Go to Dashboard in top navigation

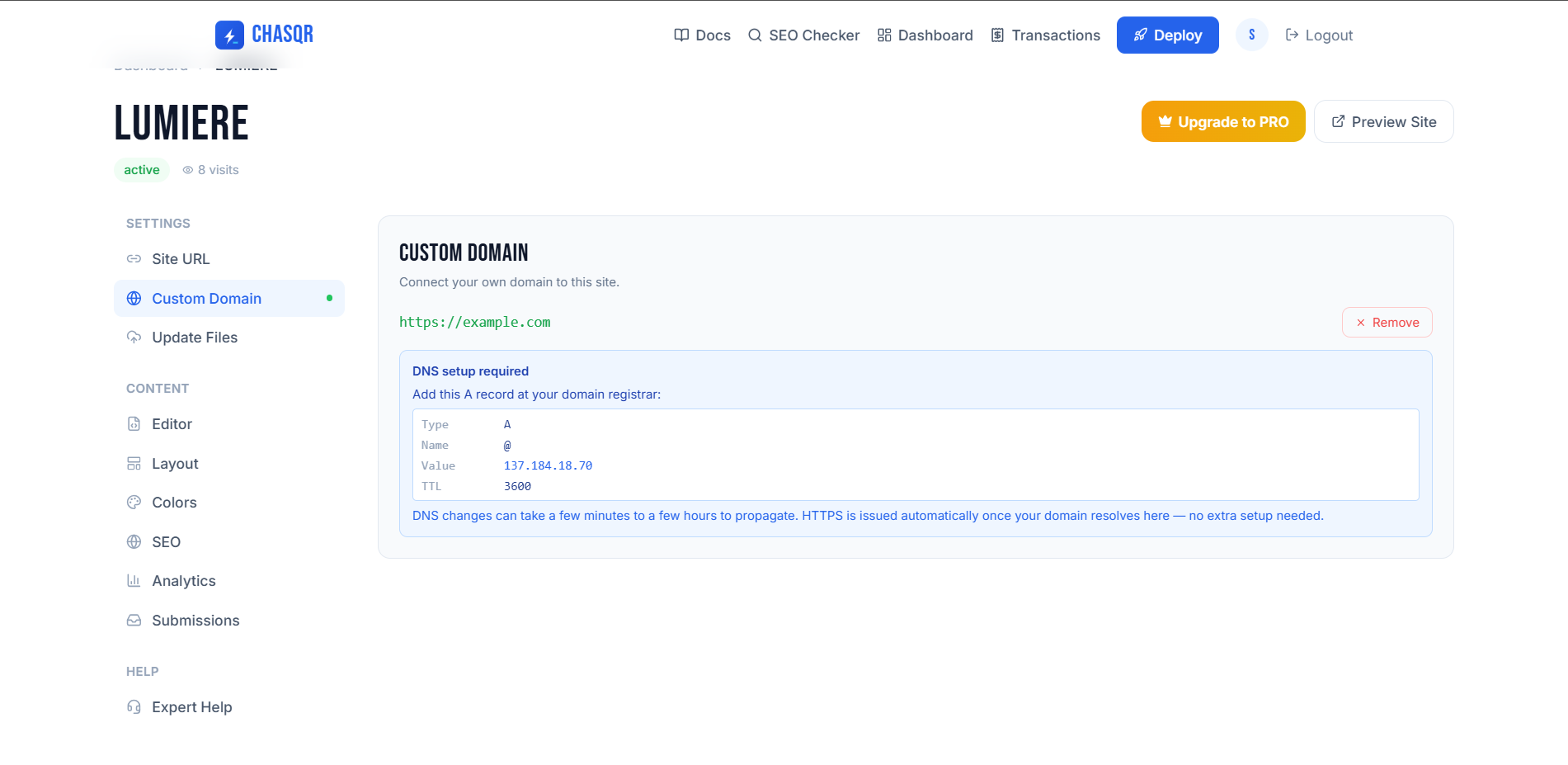[x=925, y=35]
